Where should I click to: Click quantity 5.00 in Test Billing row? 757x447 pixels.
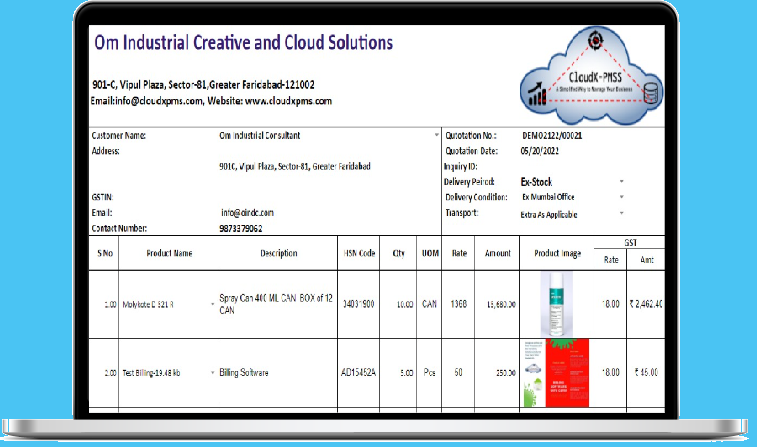407,373
